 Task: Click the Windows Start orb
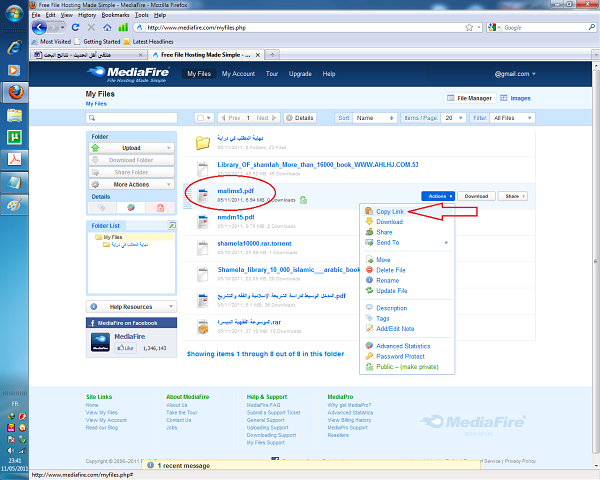coord(14,14)
